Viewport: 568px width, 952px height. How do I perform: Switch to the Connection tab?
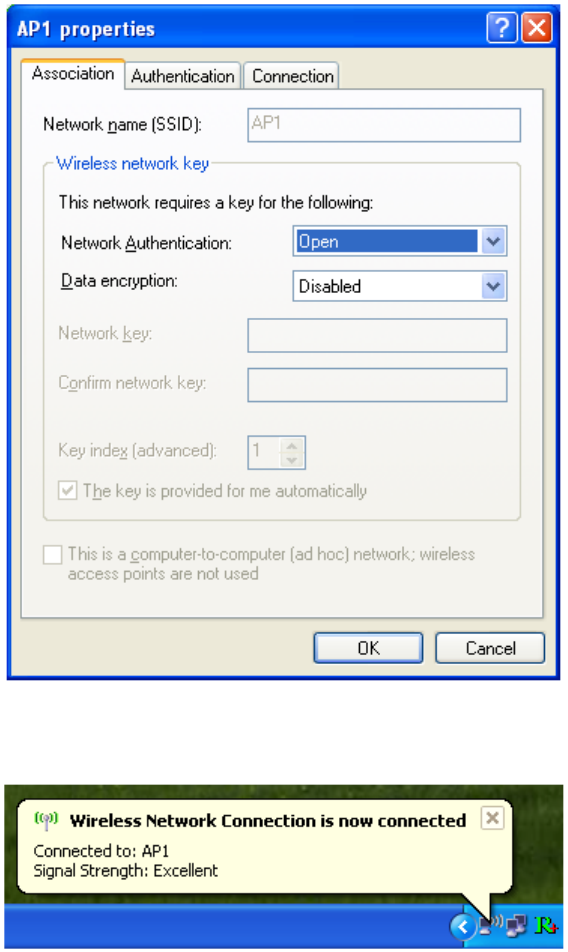pos(292,76)
